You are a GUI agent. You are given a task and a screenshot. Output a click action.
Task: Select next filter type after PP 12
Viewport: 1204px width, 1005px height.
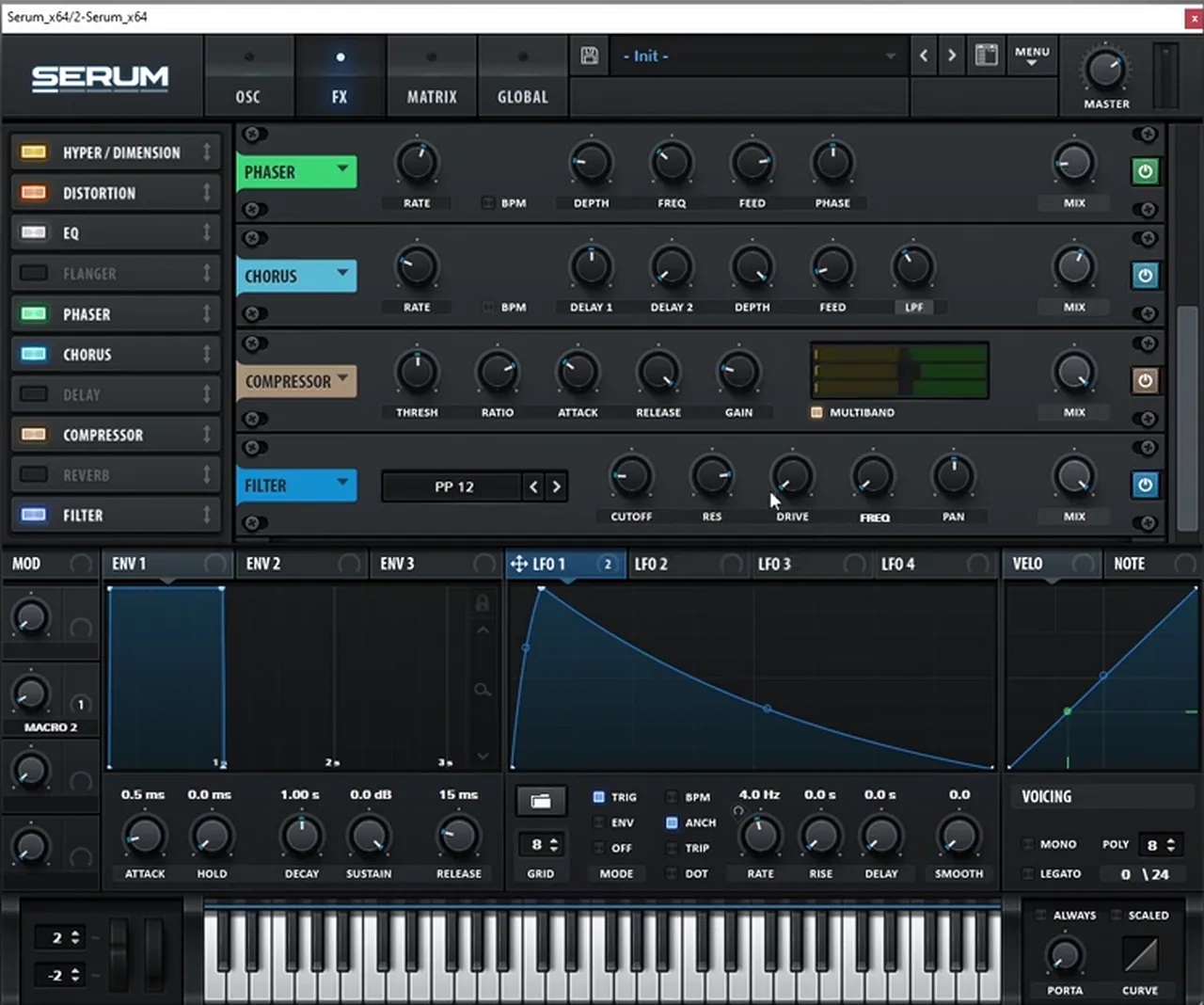coord(557,487)
